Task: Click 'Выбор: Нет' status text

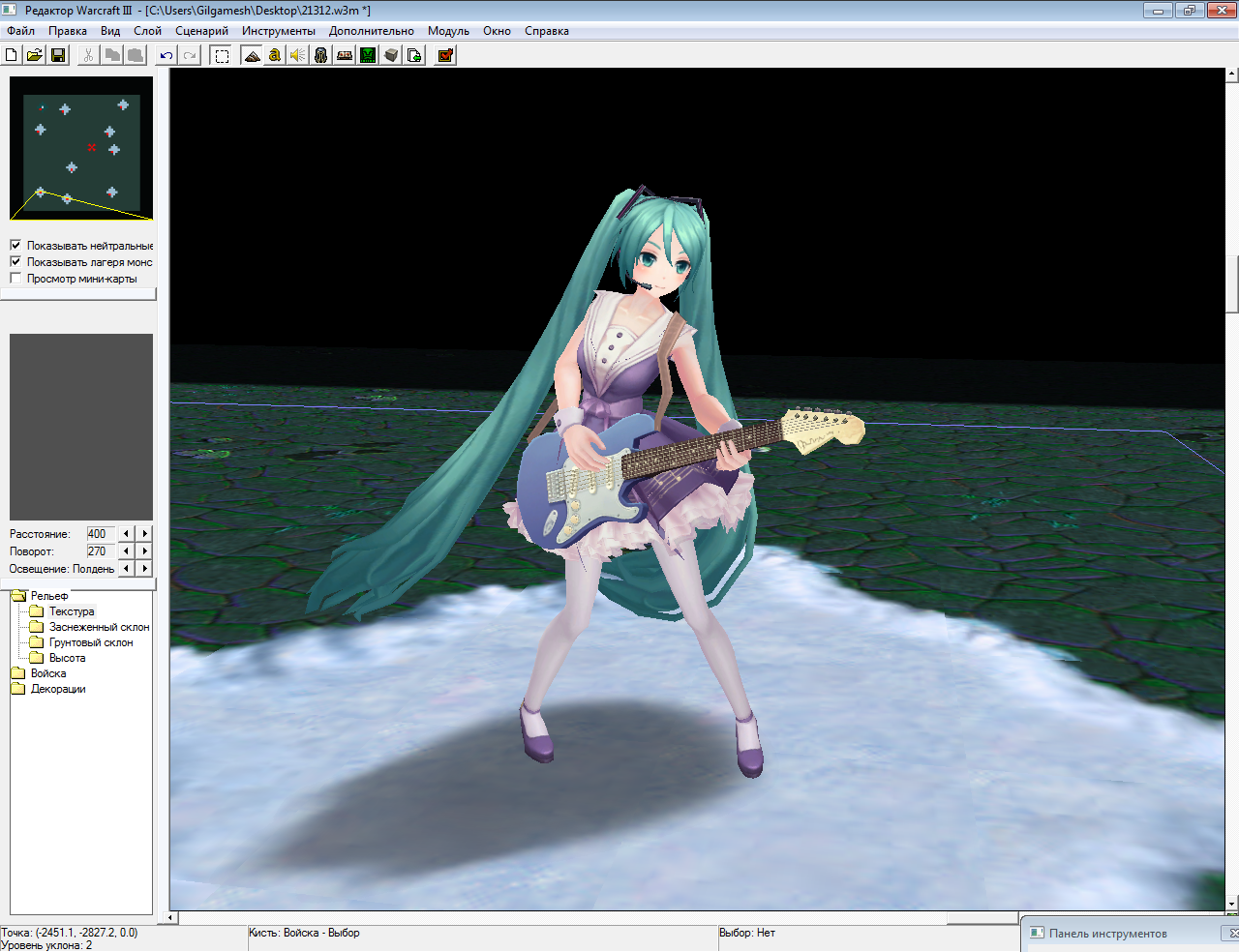Action: click(x=747, y=933)
